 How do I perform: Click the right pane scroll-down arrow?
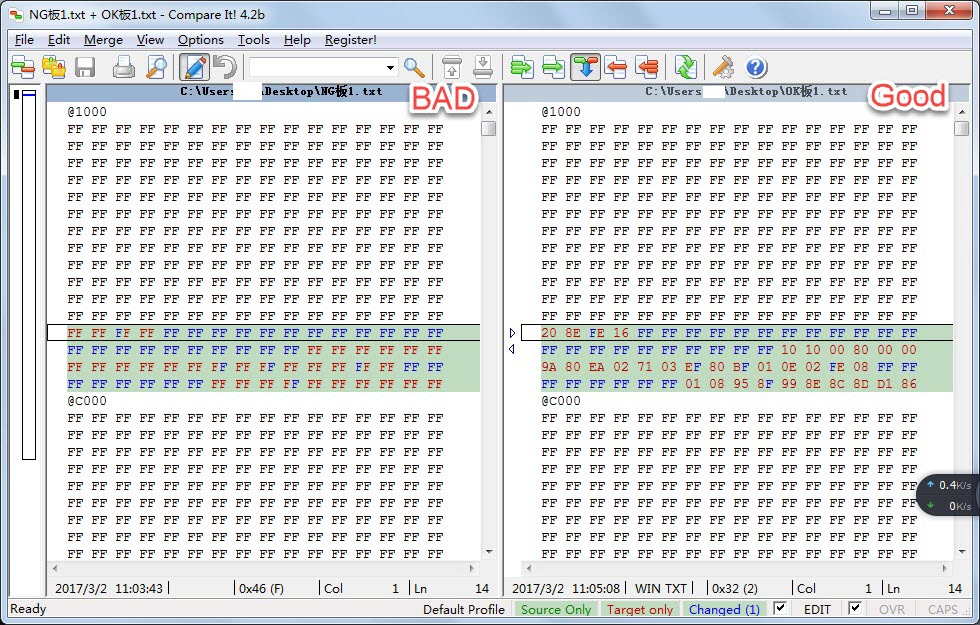962,552
